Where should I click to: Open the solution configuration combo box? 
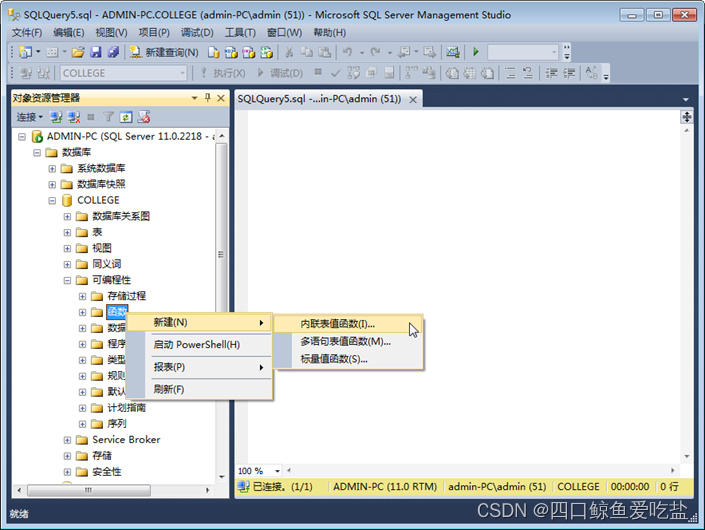tap(523, 52)
